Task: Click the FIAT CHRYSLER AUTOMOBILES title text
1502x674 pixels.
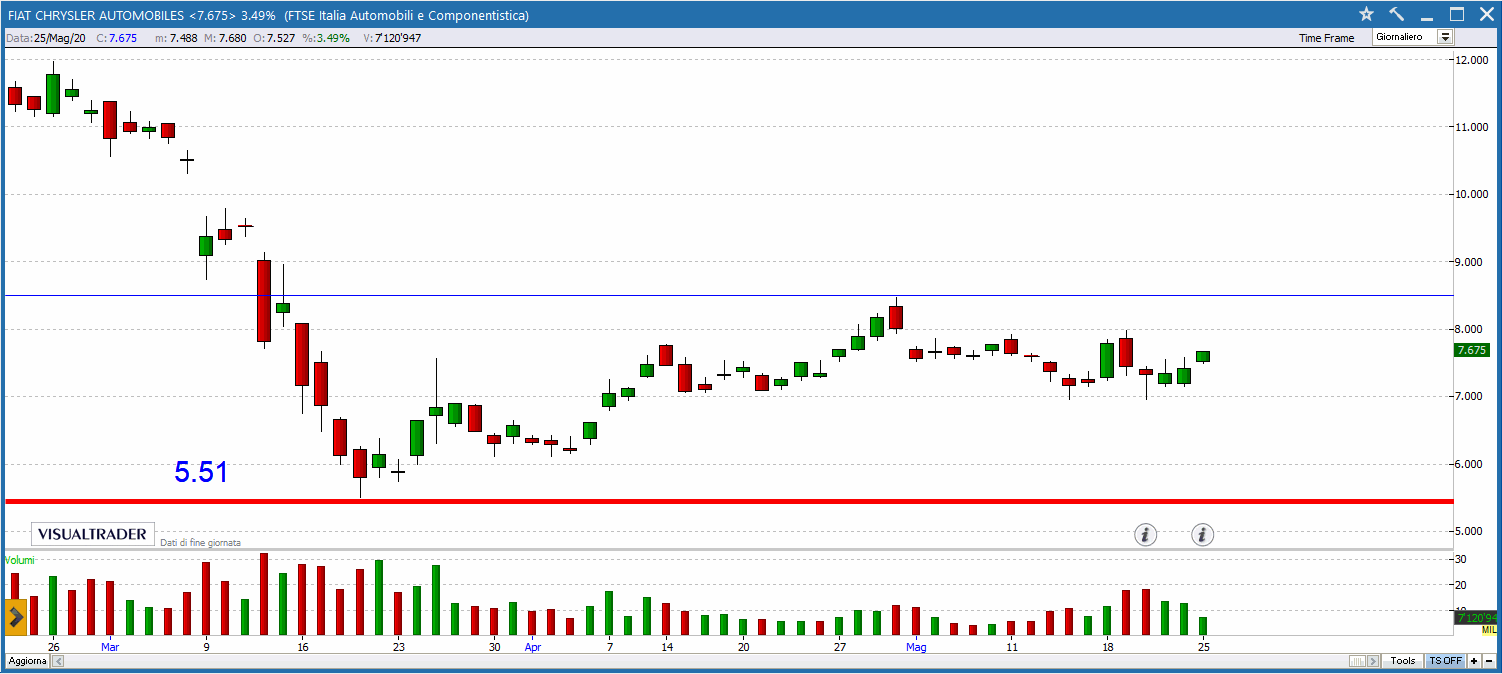Action: (x=95, y=15)
